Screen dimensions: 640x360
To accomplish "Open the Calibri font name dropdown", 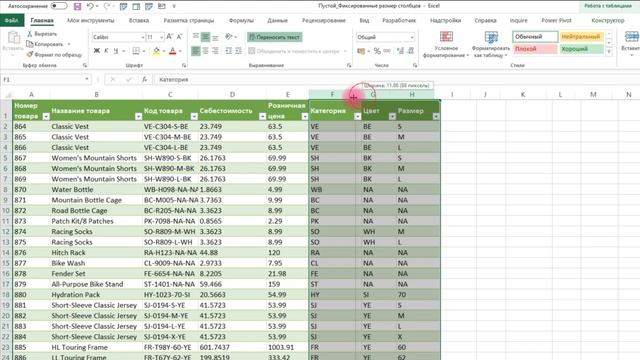I will pyautogui.click(x=142, y=37).
